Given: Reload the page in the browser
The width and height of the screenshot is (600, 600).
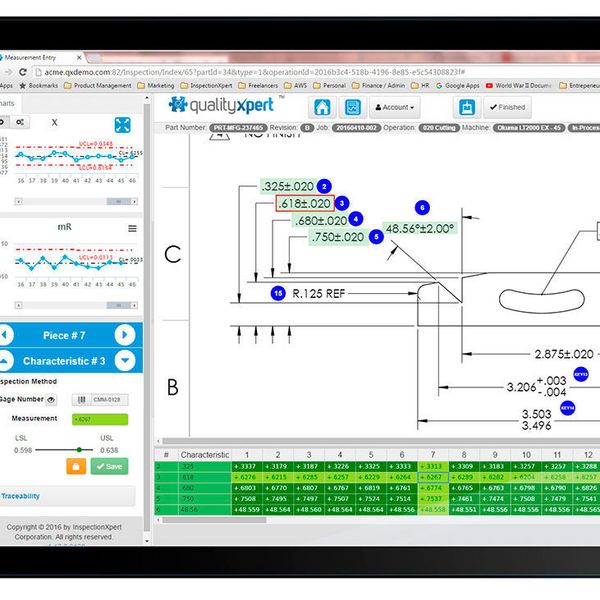Looking at the screenshot, I should 23,72.
